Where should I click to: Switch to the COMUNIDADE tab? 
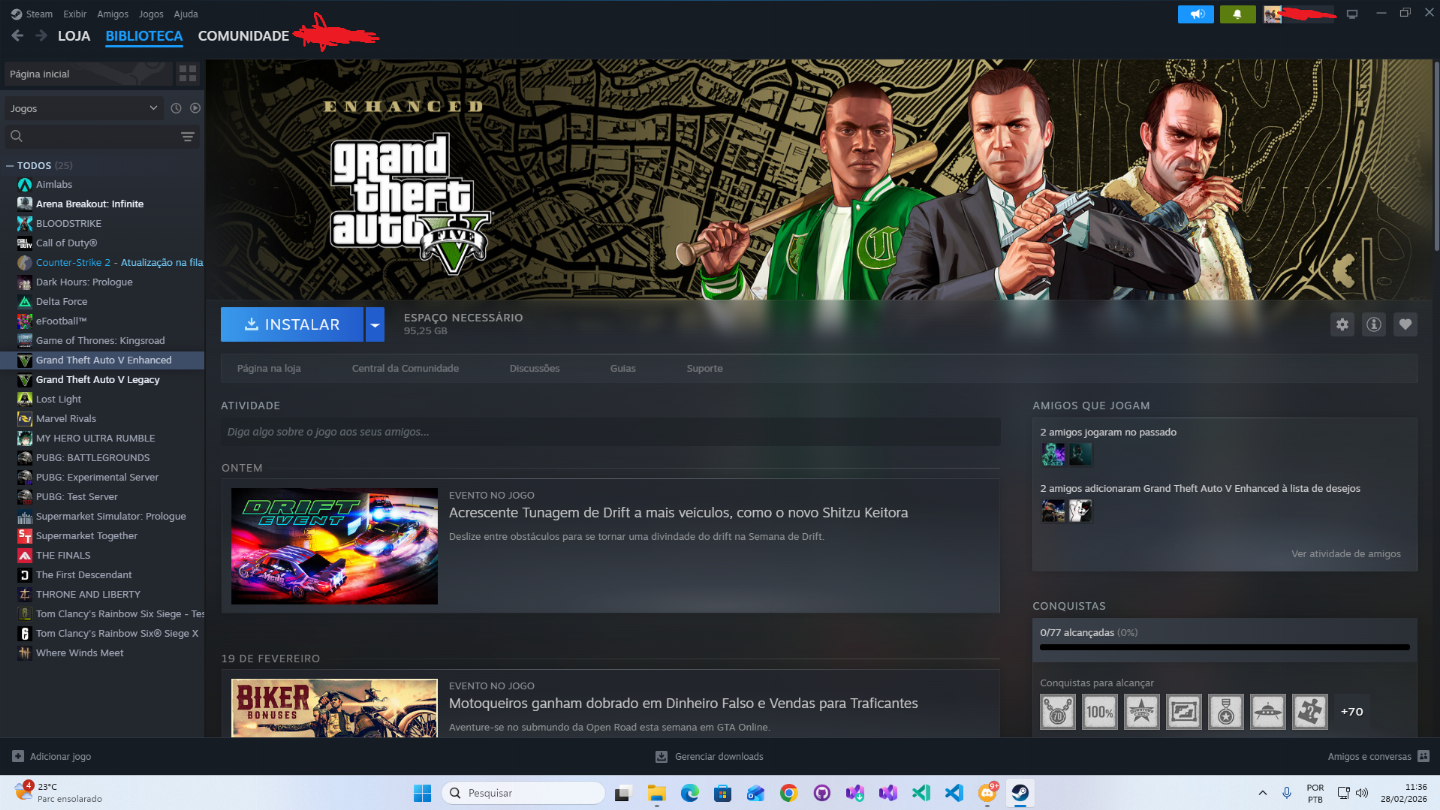pyautogui.click(x=243, y=36)
